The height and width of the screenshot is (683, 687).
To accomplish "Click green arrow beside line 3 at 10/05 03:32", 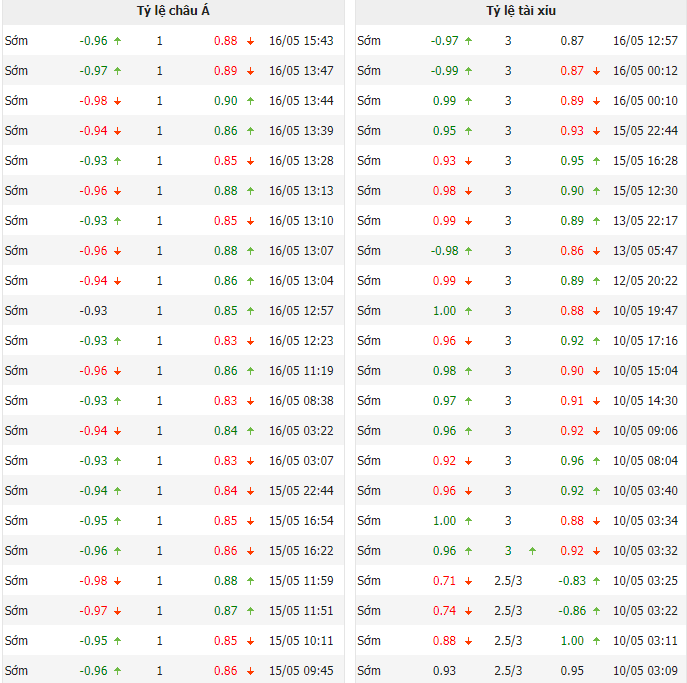I will (x=531, y=551).
